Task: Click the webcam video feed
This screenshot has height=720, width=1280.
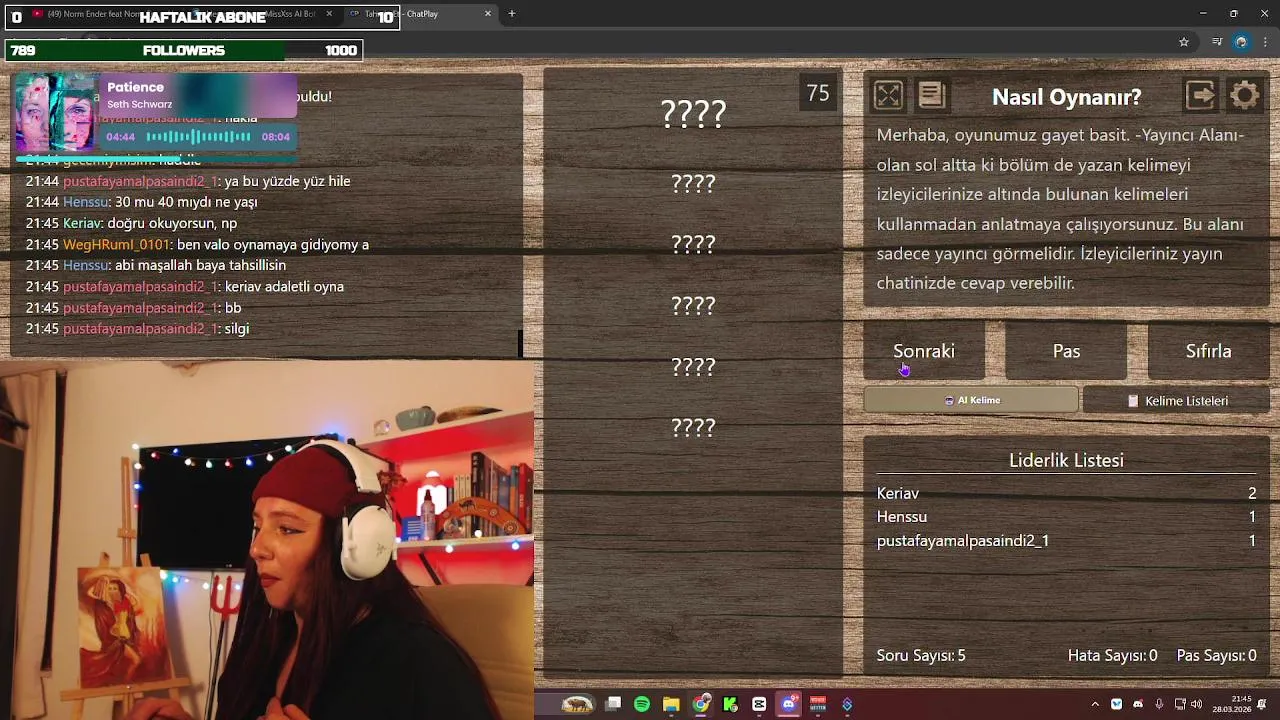Action: click(267, 540)
